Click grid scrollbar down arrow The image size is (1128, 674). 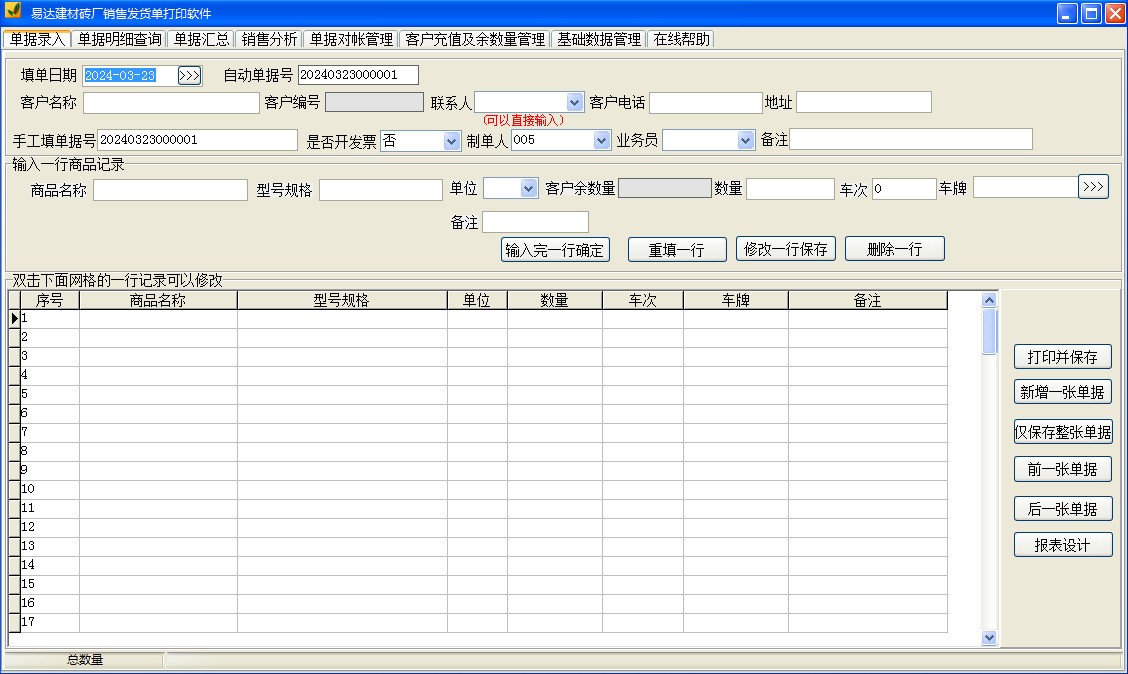989,637
